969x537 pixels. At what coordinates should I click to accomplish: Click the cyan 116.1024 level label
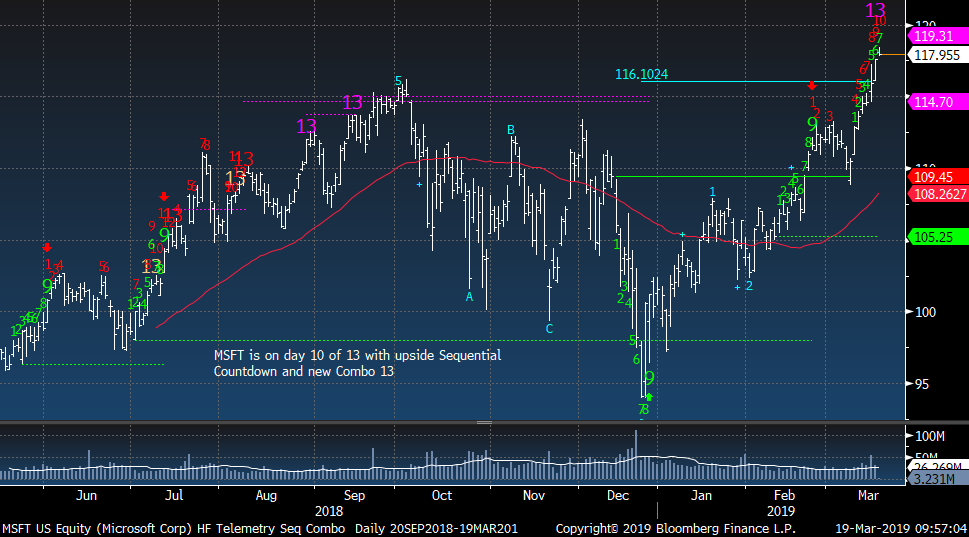(x=641, y=74)
